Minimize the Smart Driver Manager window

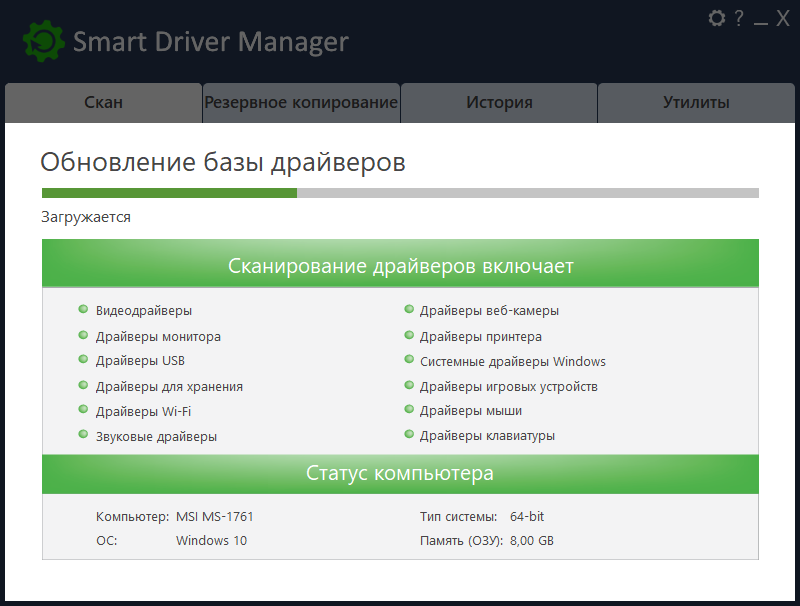pyautogui.click(x=761, y=19)
